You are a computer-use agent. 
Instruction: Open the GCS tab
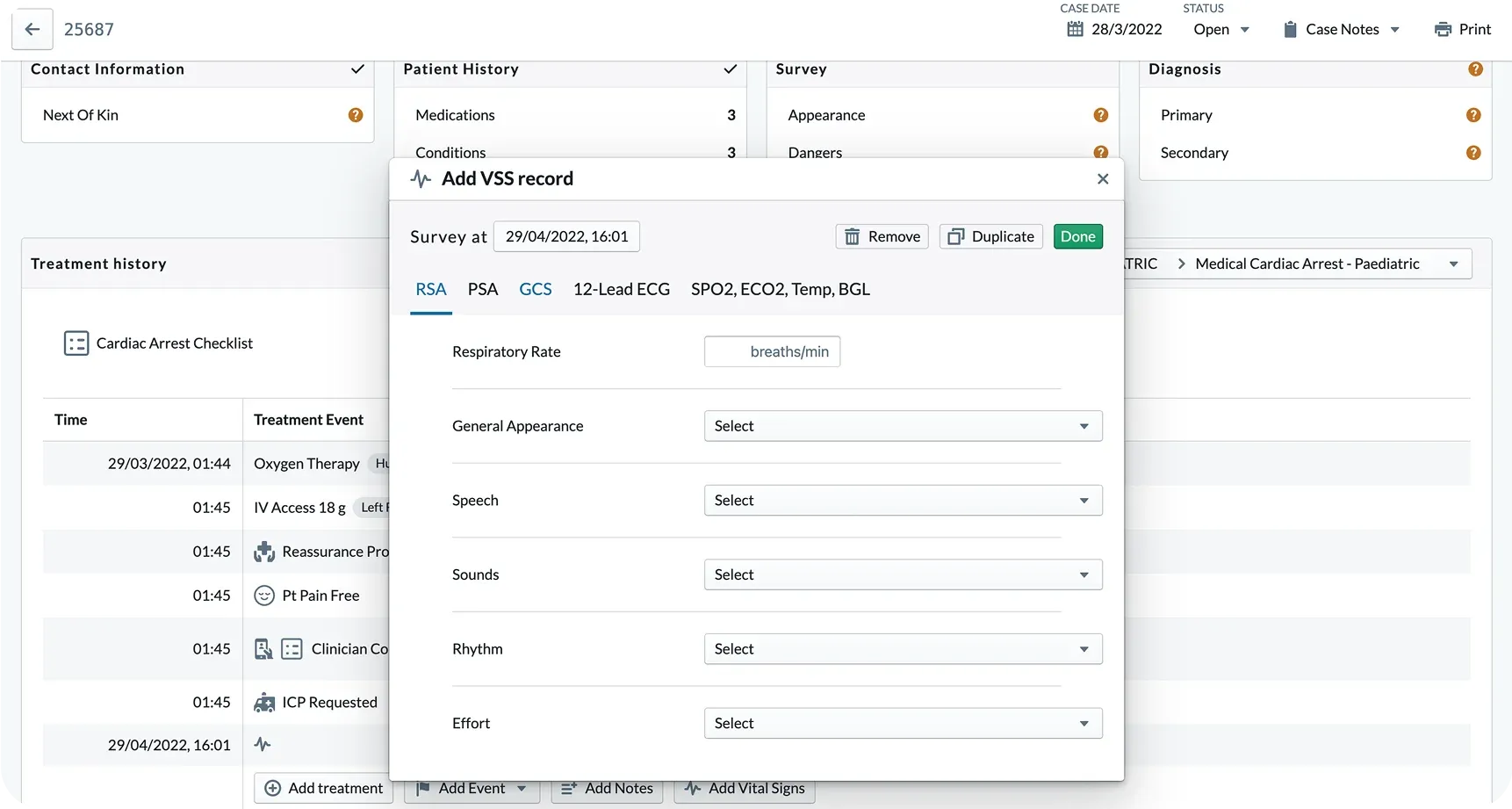tap(535, 289)
